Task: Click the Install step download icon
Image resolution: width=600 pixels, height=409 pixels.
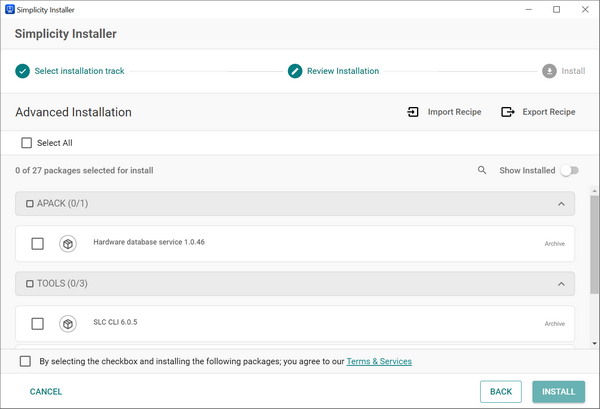Action: (549, 71)
